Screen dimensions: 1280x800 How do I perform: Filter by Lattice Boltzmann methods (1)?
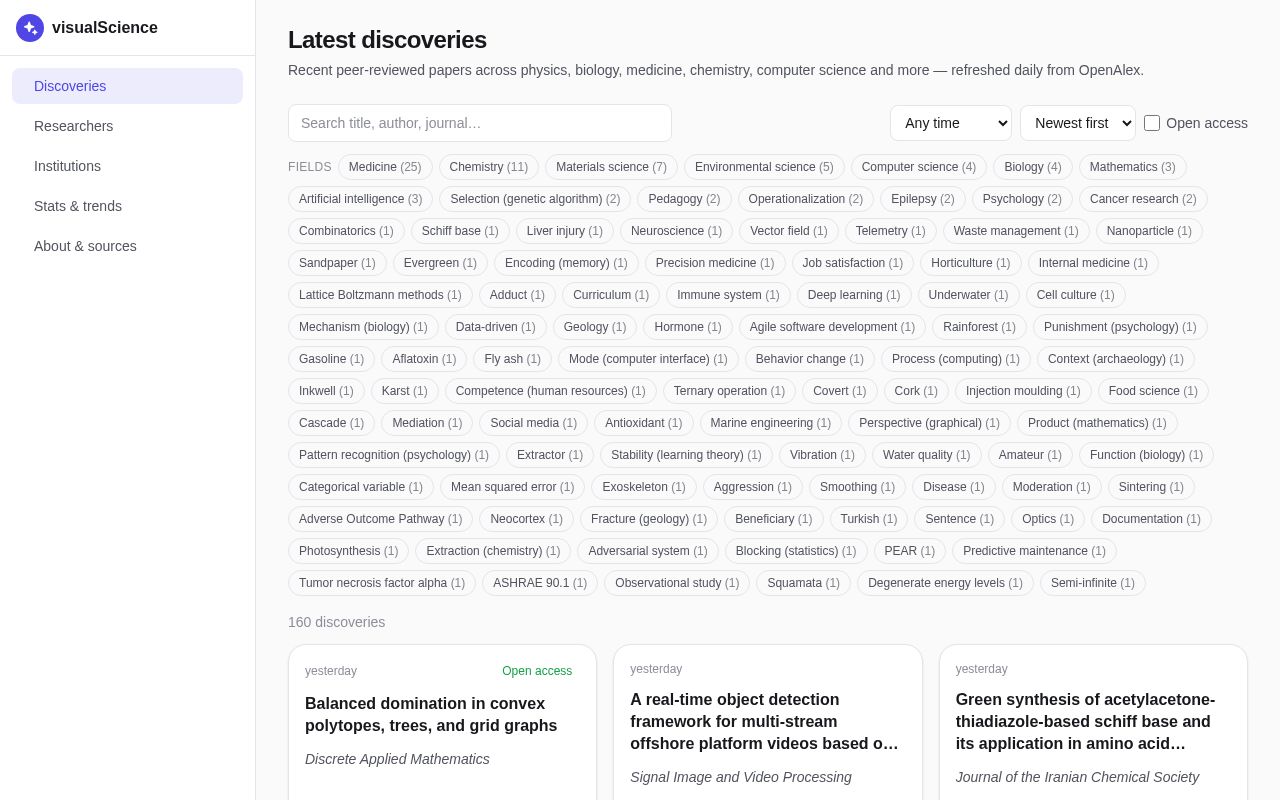[x=380, y=295]
